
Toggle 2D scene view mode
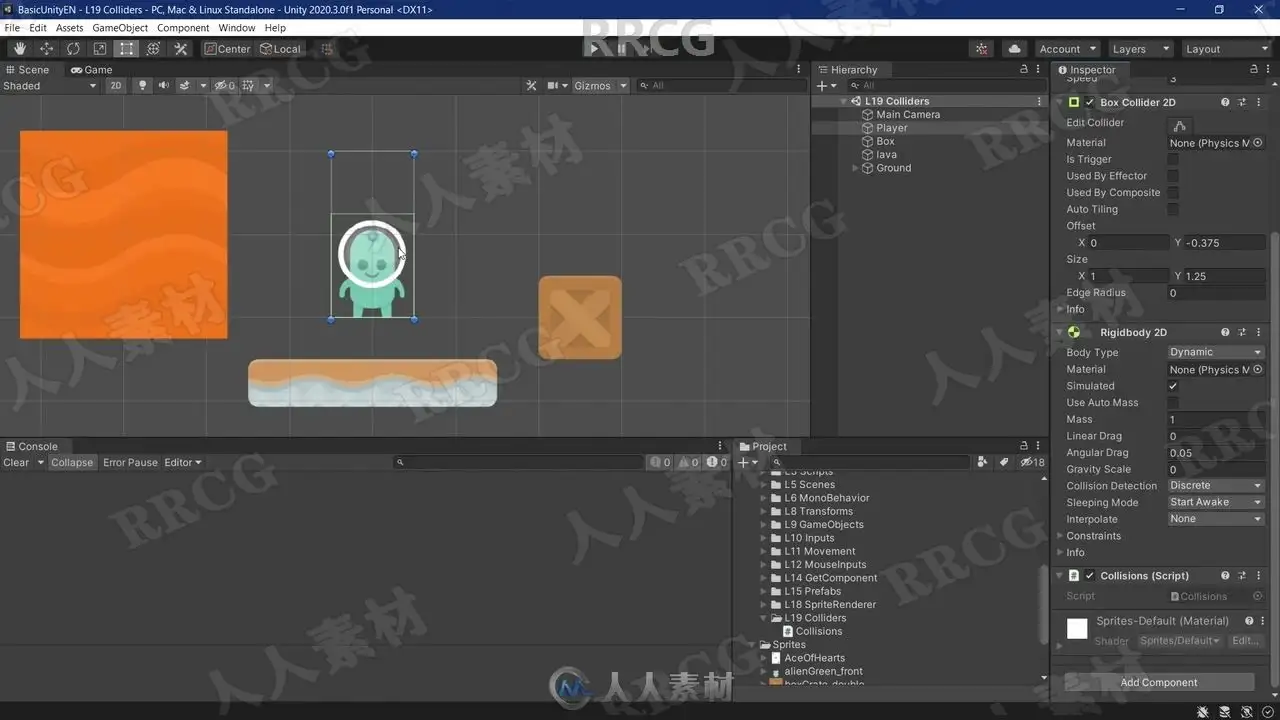point(116,86)
